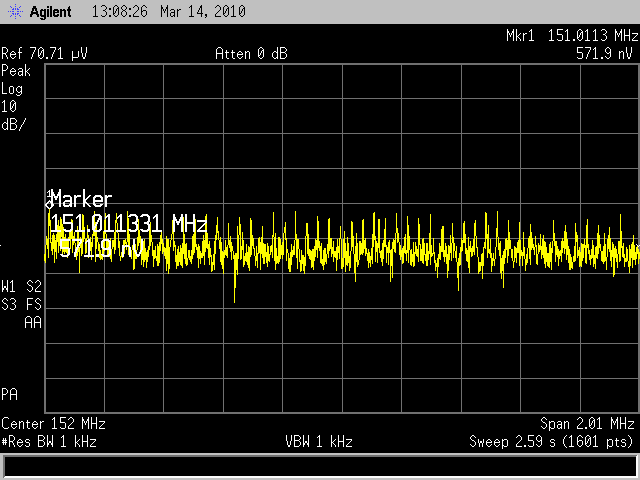
Task: Select the #Res BW 1 kHz setting
Action: click(x=50, y=441)
